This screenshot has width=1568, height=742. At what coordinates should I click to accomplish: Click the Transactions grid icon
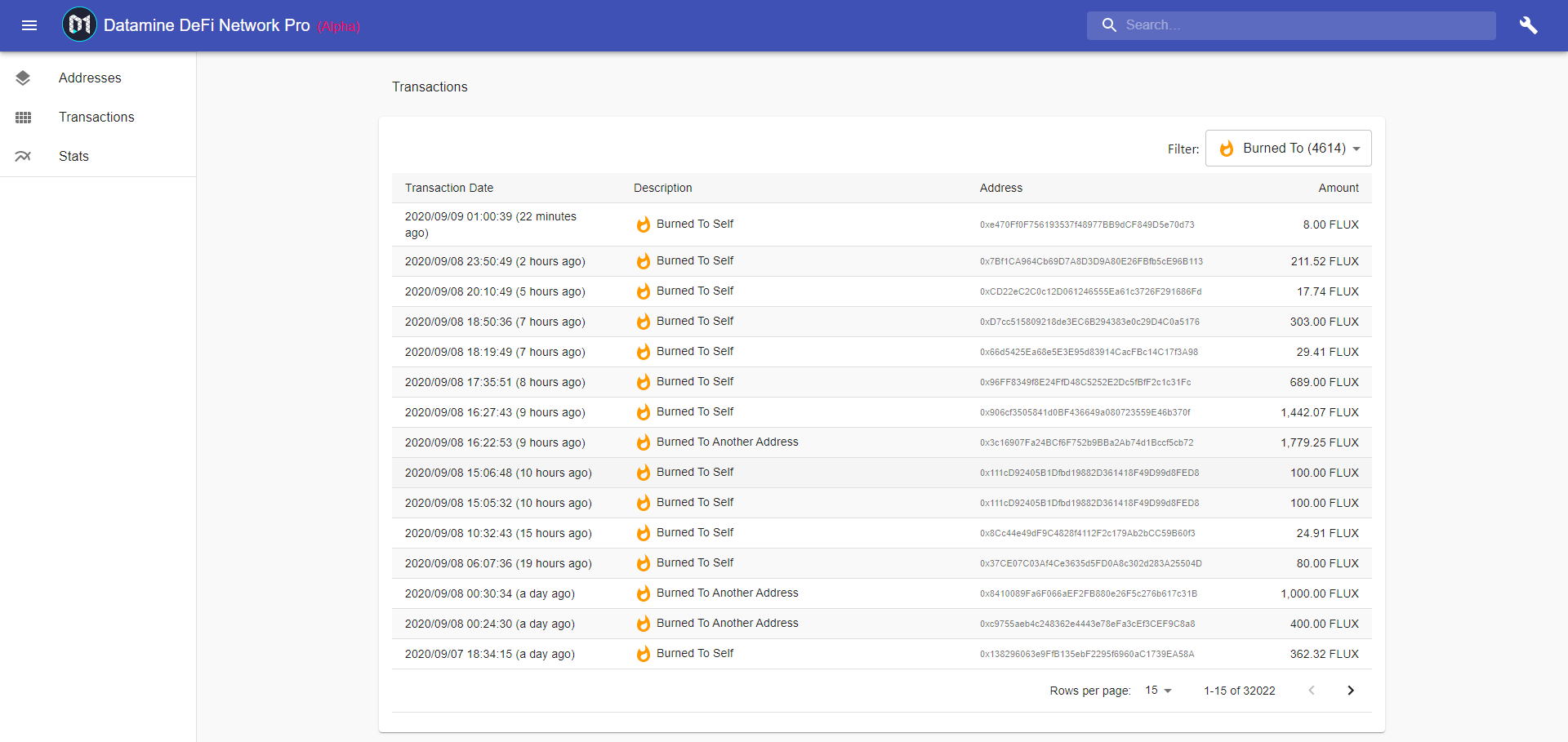23,118
